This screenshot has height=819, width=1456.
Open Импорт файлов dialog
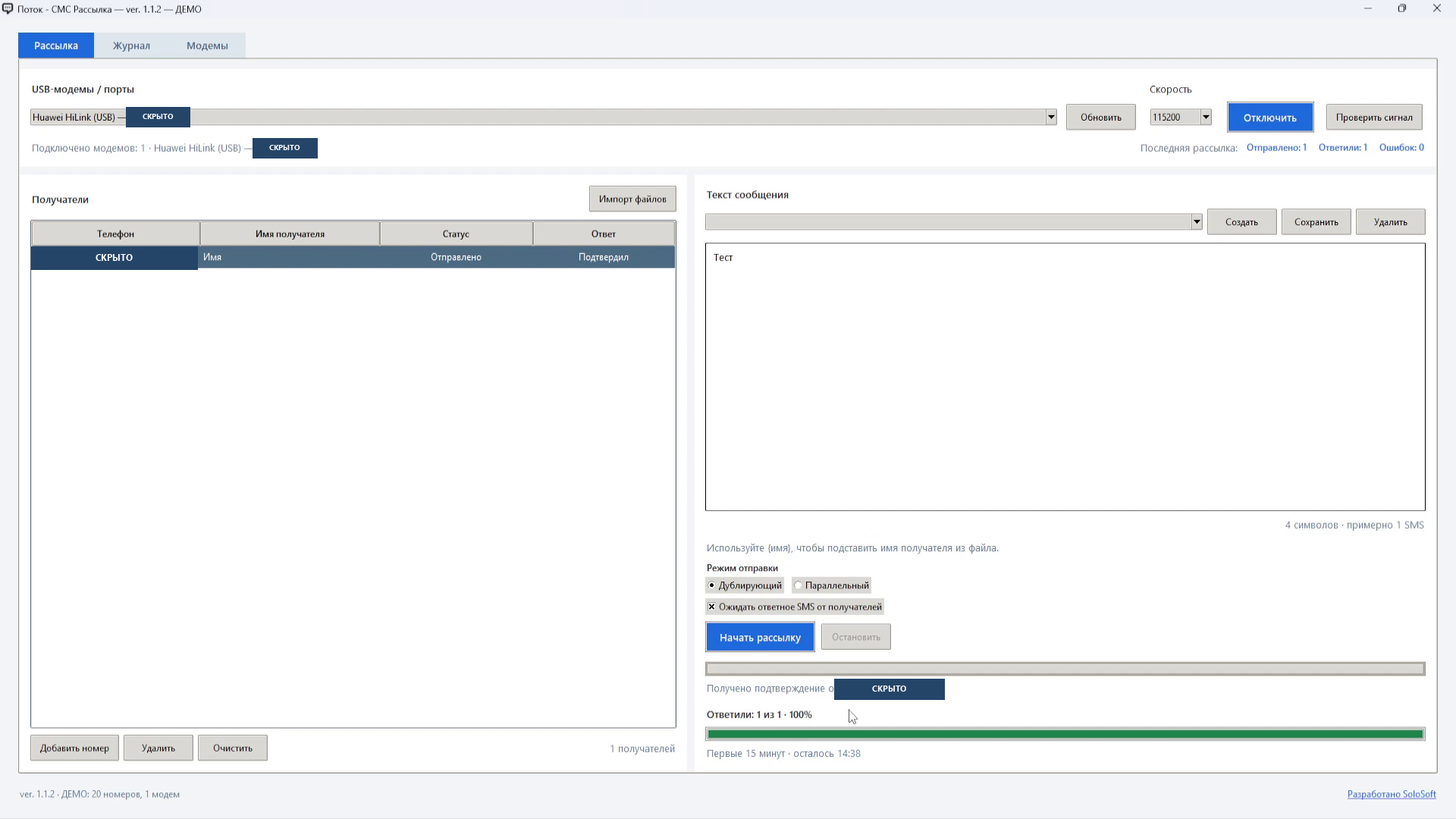(x=632, y=199)
